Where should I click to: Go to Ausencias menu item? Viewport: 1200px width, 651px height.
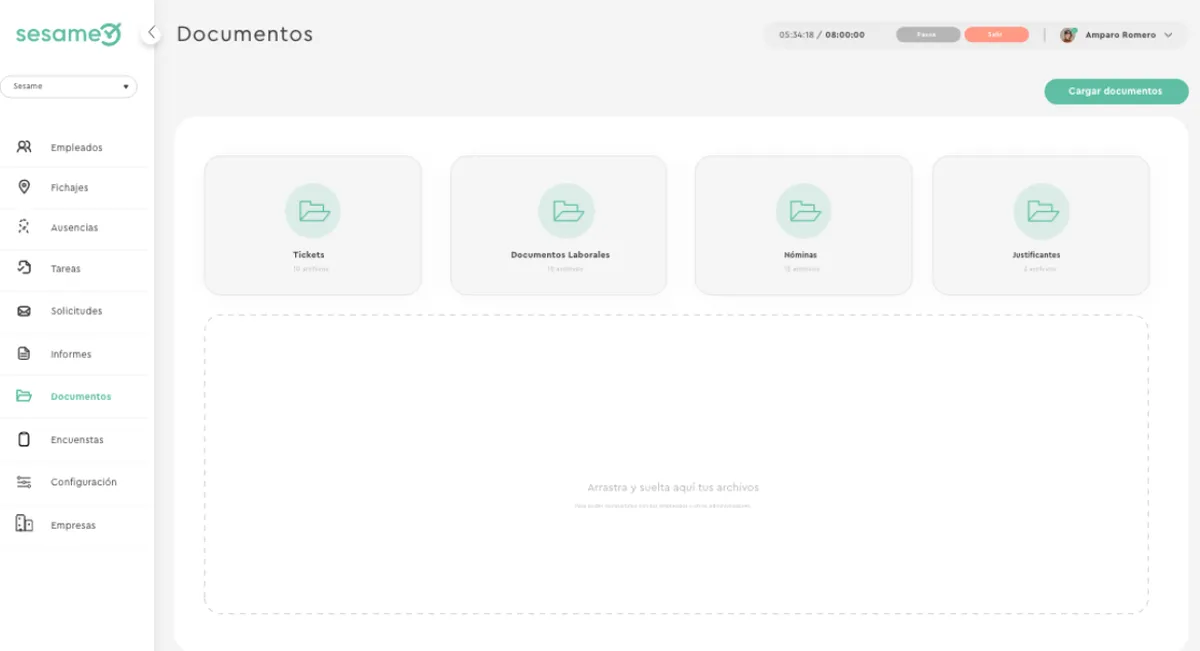[77, 227]
